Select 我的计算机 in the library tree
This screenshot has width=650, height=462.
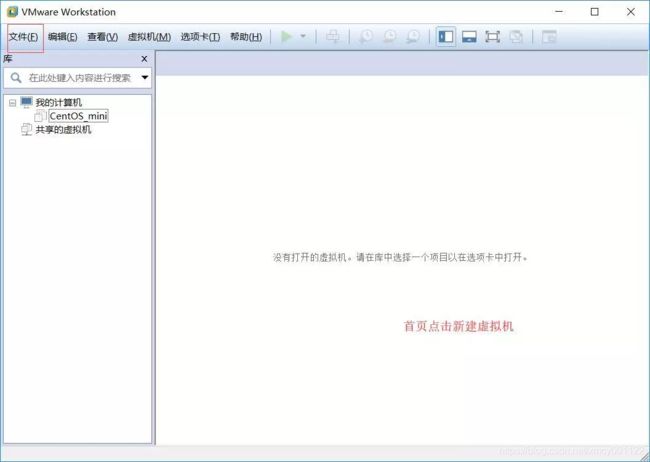(x=58, y=102)
